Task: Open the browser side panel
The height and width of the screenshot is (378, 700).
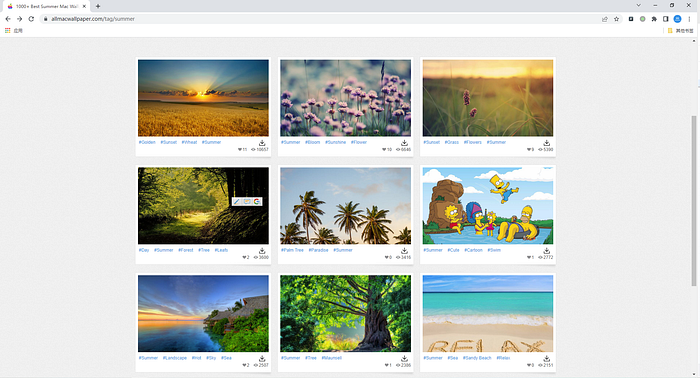Action: [x=666, y=19]
